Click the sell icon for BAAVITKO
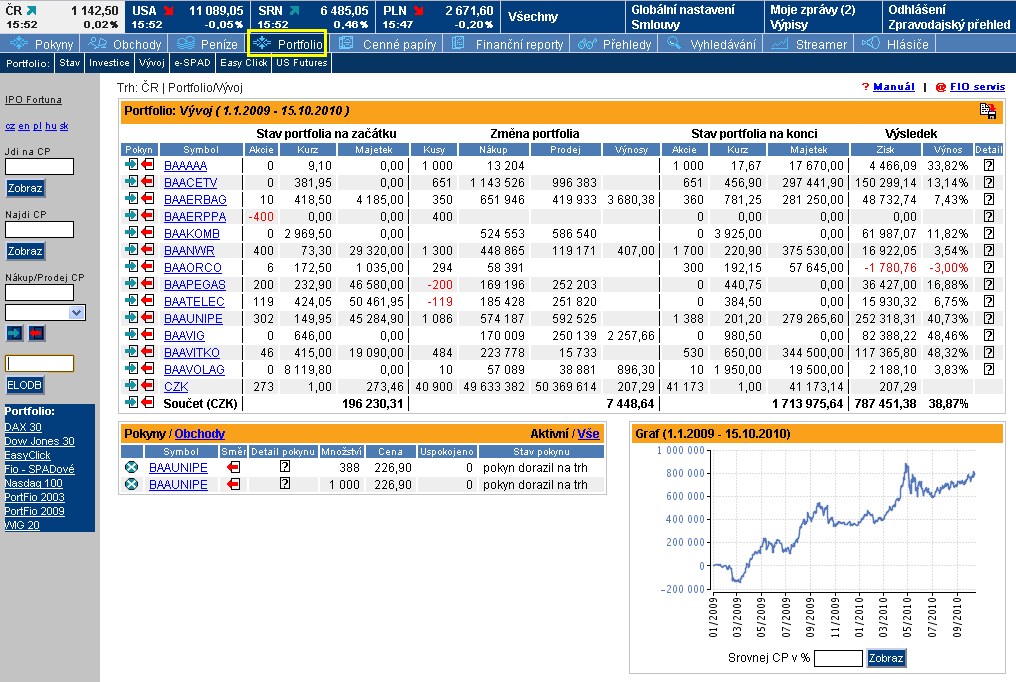Image resolution: width=1016 pixels, height=682 pixels. 148,352
